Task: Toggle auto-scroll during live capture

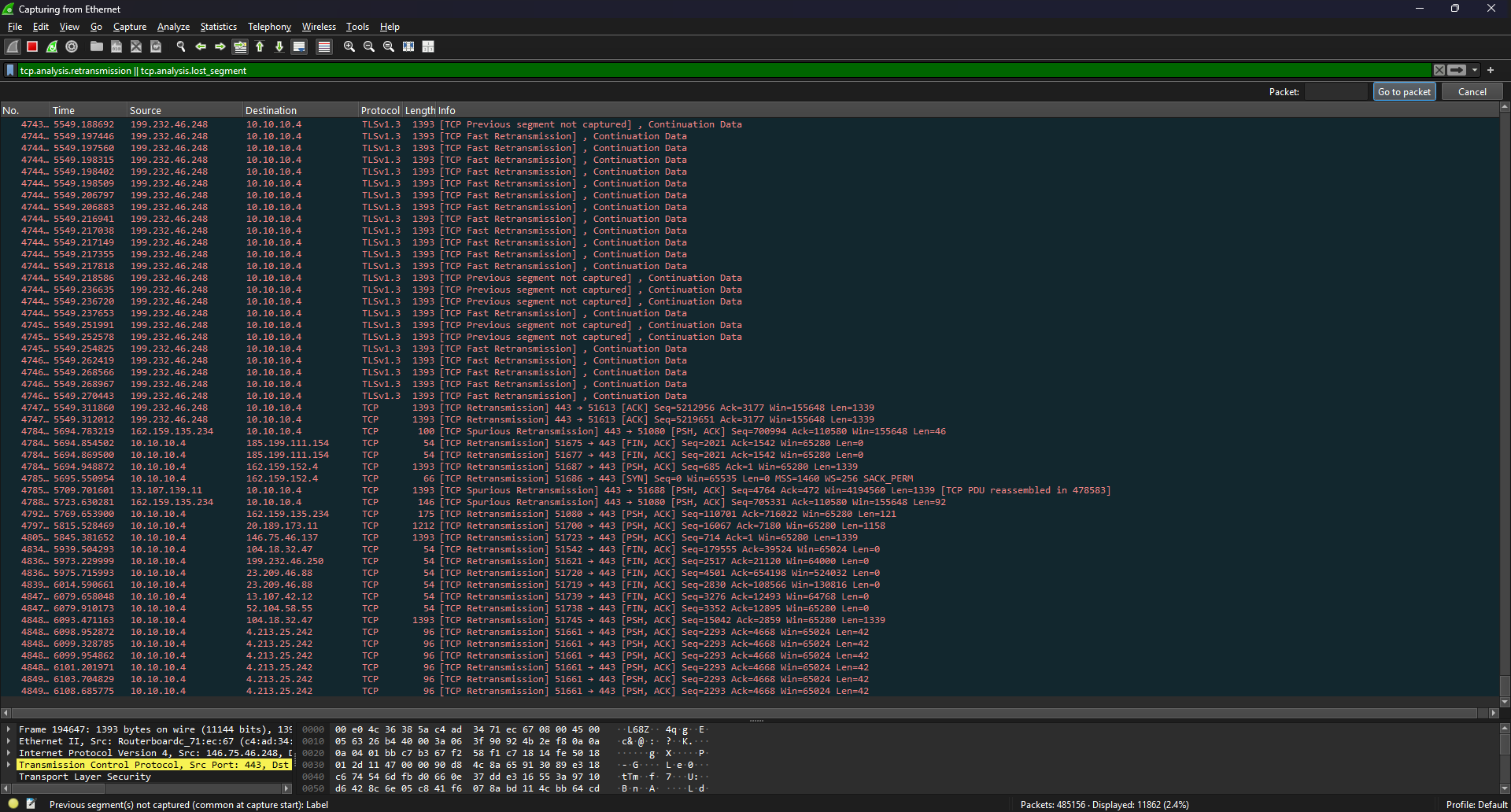Action: click(x=299, y=47)
